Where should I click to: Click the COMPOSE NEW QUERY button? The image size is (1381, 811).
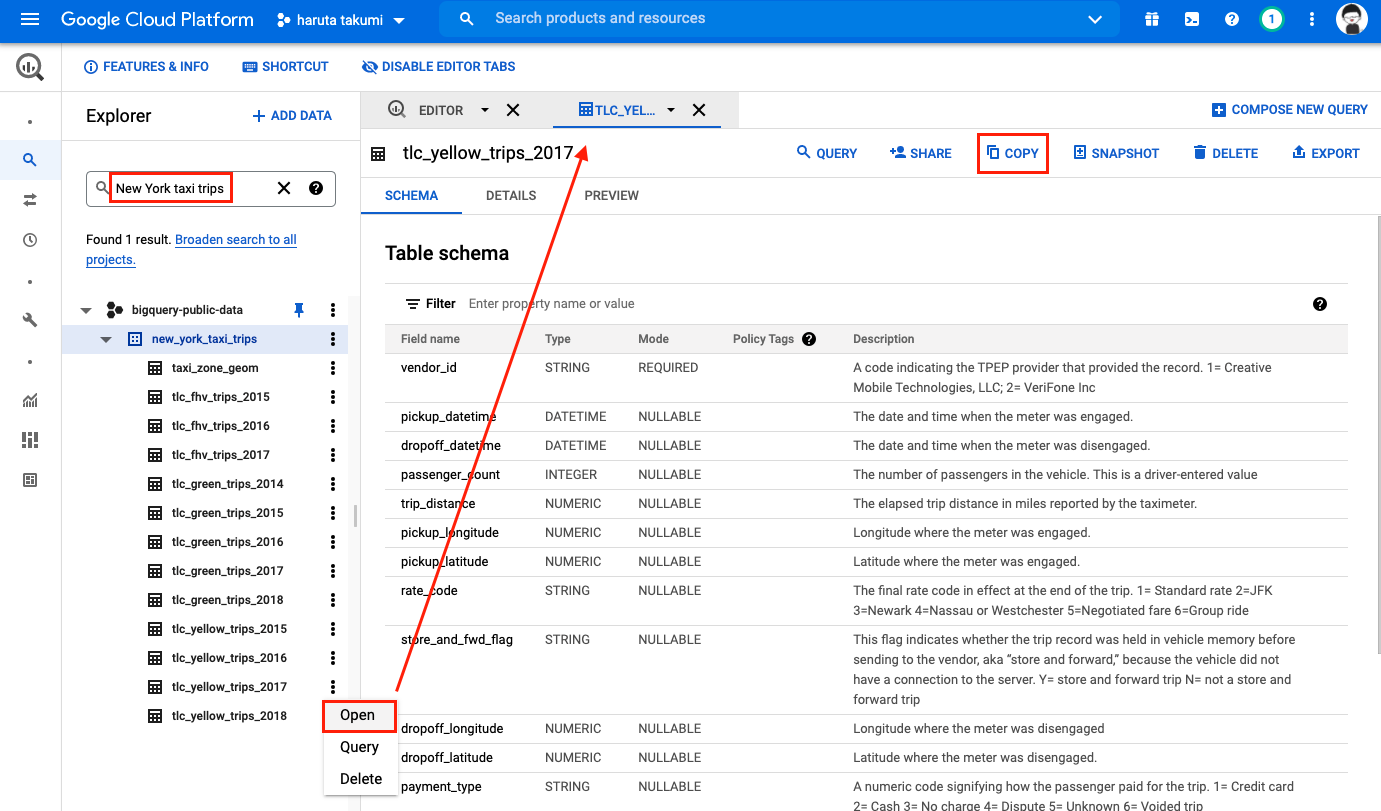(1289, 109)
